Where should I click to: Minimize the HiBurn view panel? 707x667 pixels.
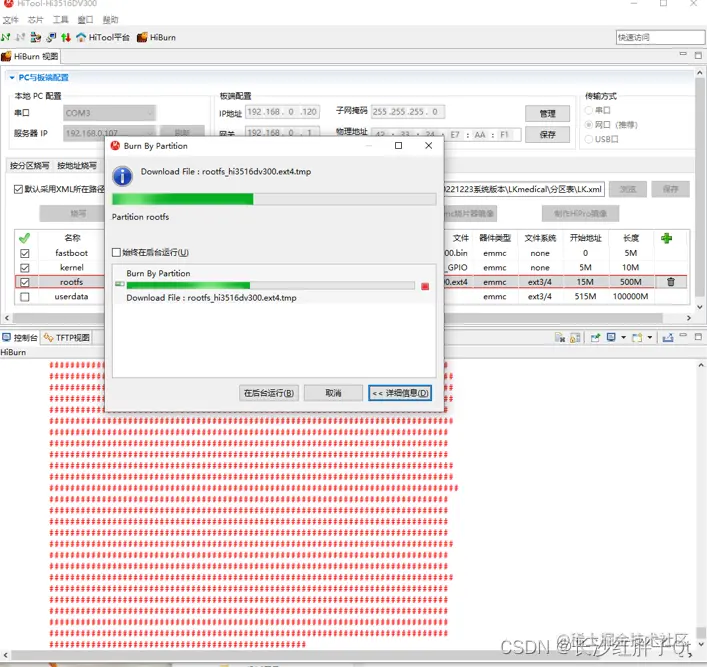coord(683,54)
